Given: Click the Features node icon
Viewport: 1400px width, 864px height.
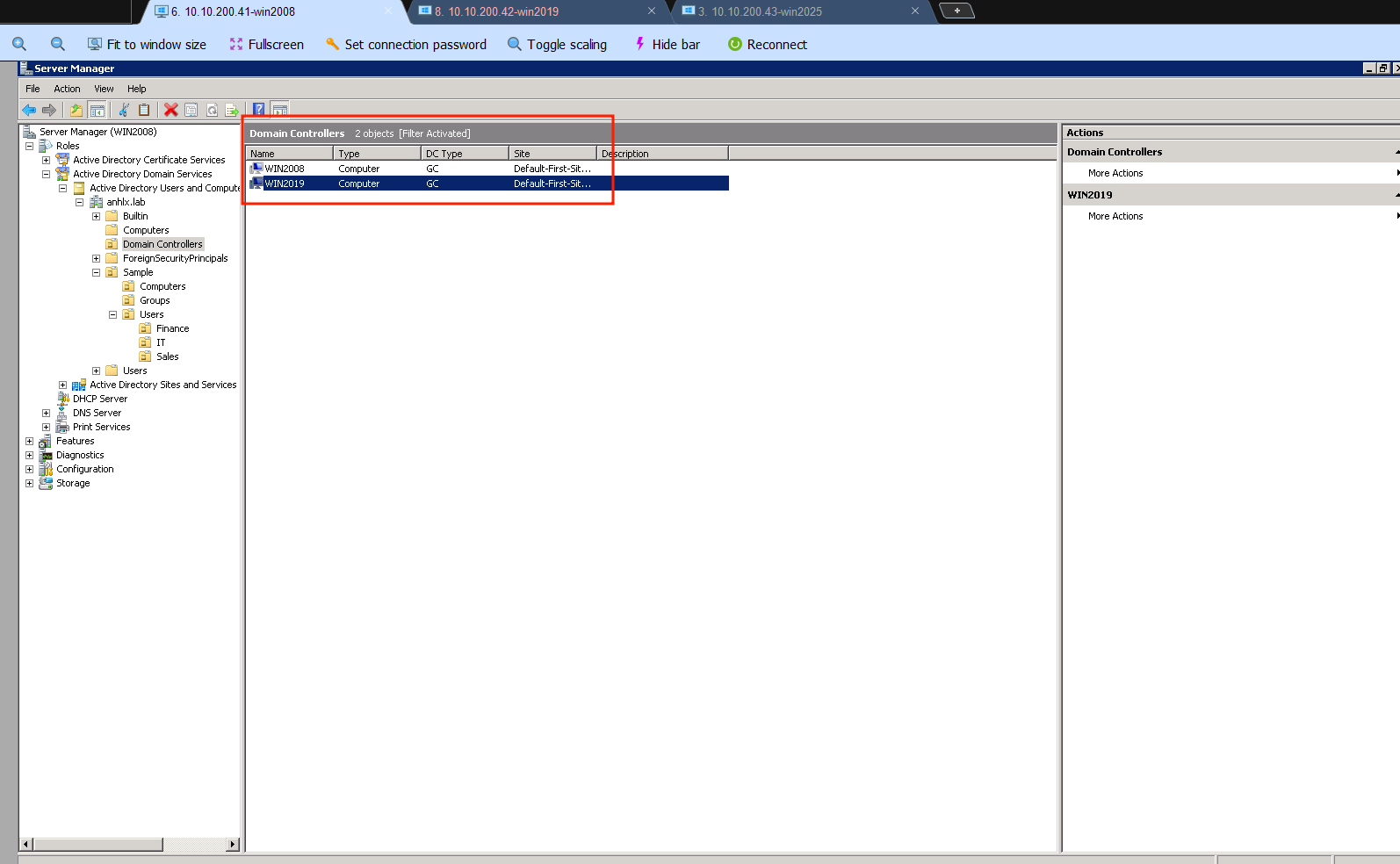Looking at the screenshot, I should (x=46, y=441).
